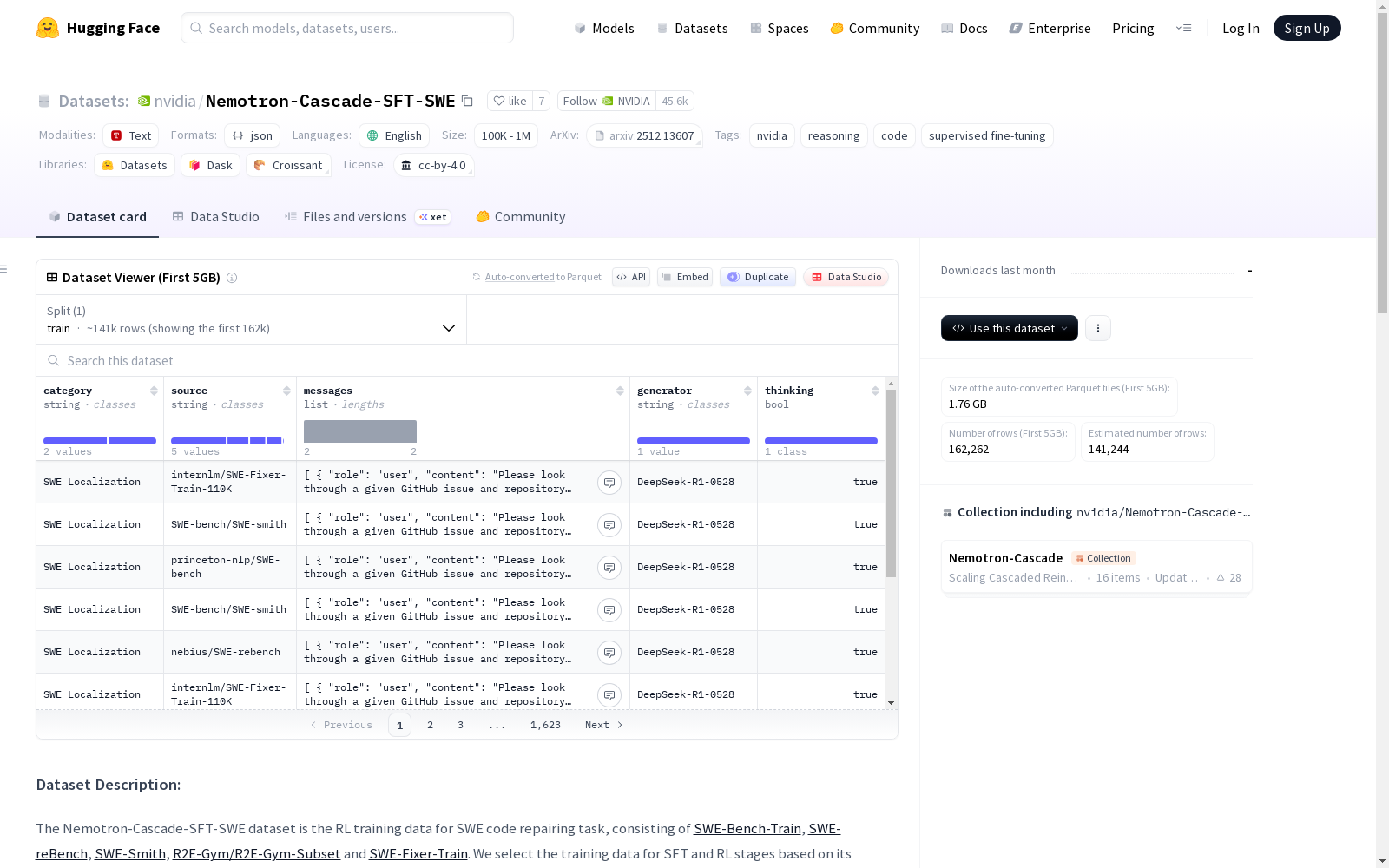Click the Log In link

coord(1241,29)
